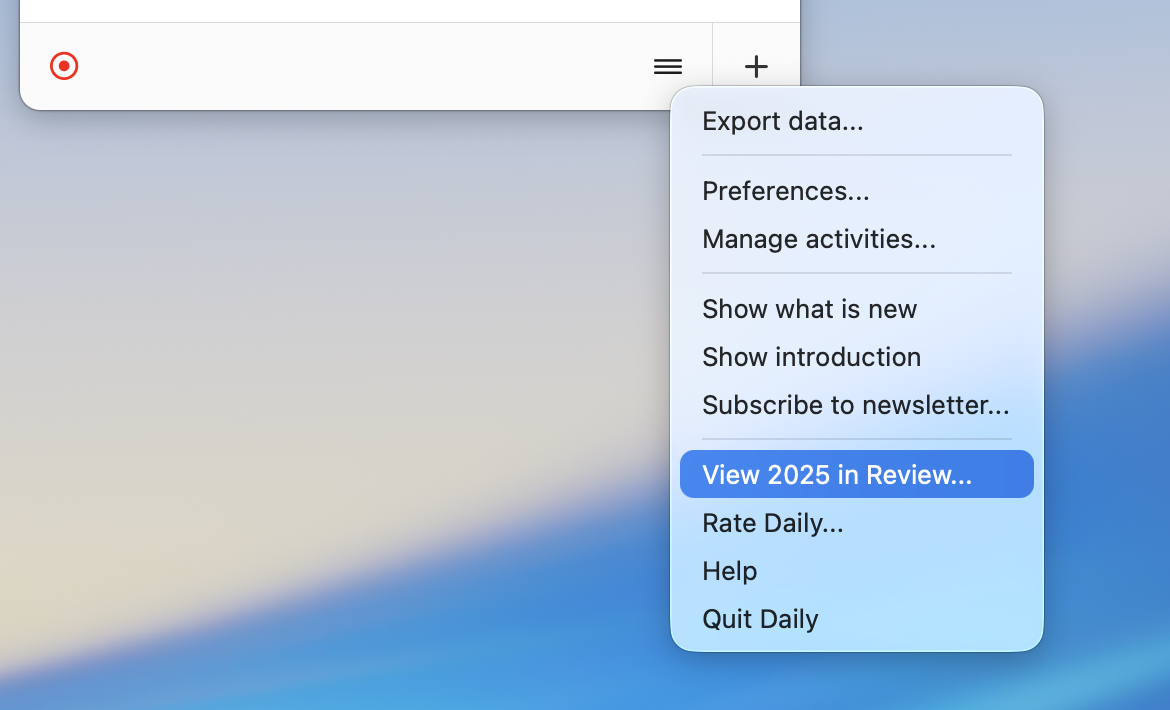Image resolution: width=1170 pixels, height=710 pixels.
Task: Click the menu button next to plus
Action: (x=667, y=67)
